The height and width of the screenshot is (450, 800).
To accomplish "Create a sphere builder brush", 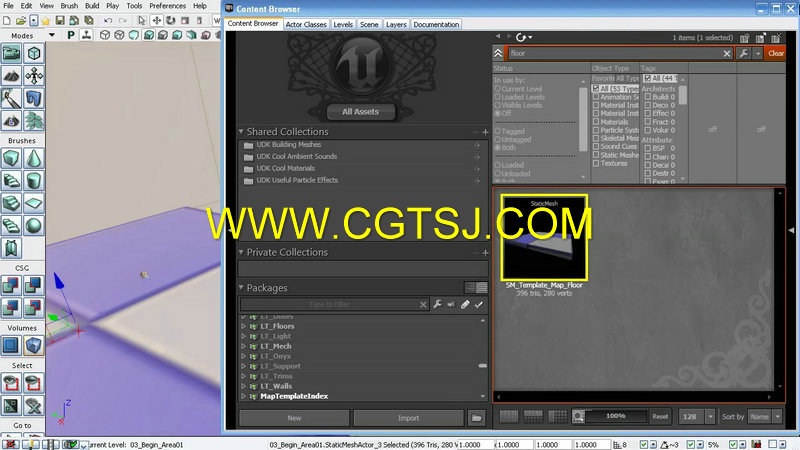I will point(34,226).
